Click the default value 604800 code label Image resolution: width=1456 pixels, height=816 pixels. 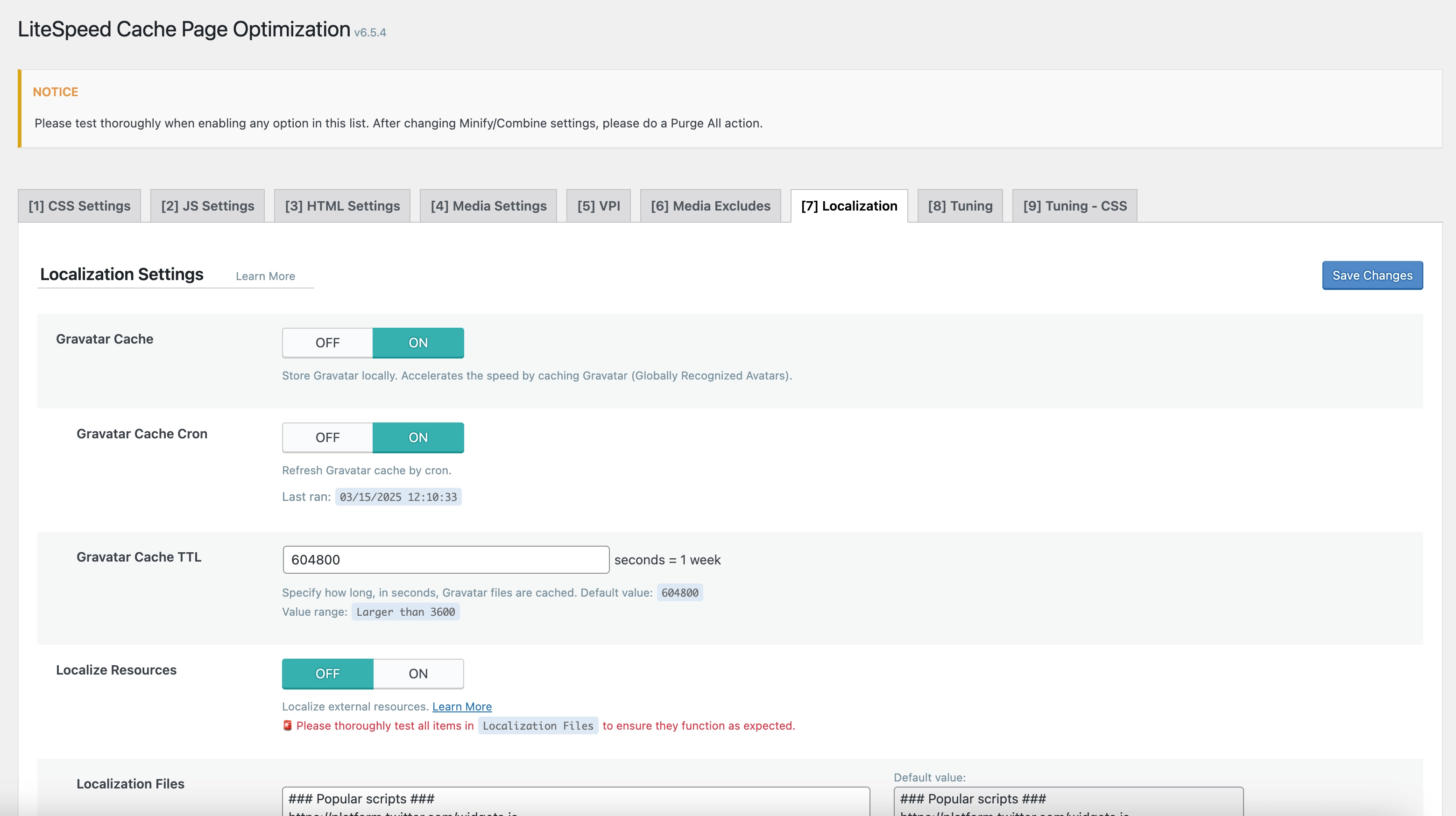click(x=680, y=593)
